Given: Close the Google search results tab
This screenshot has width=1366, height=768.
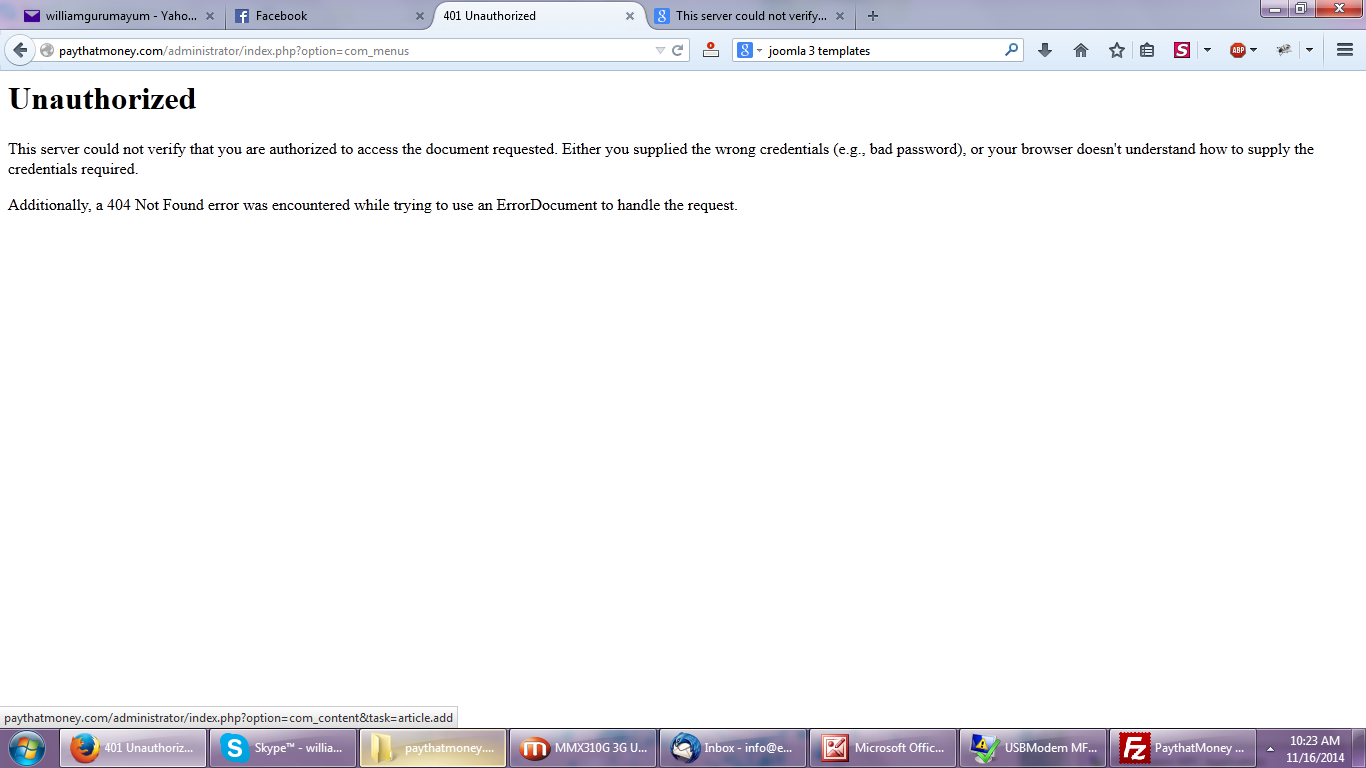Looking at the screenshot, I should (840, 16).
